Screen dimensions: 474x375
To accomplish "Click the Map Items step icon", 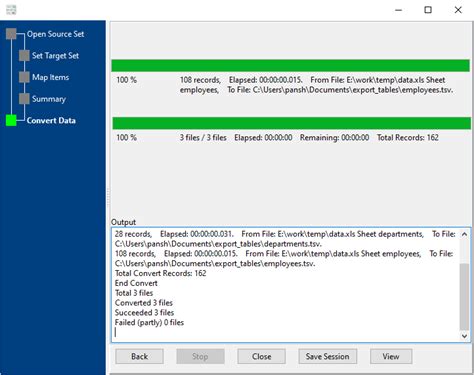I will [24, 77].
